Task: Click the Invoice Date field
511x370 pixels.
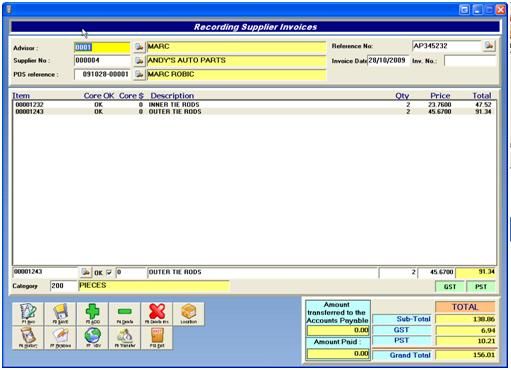Action: click(x=388, y=61)
